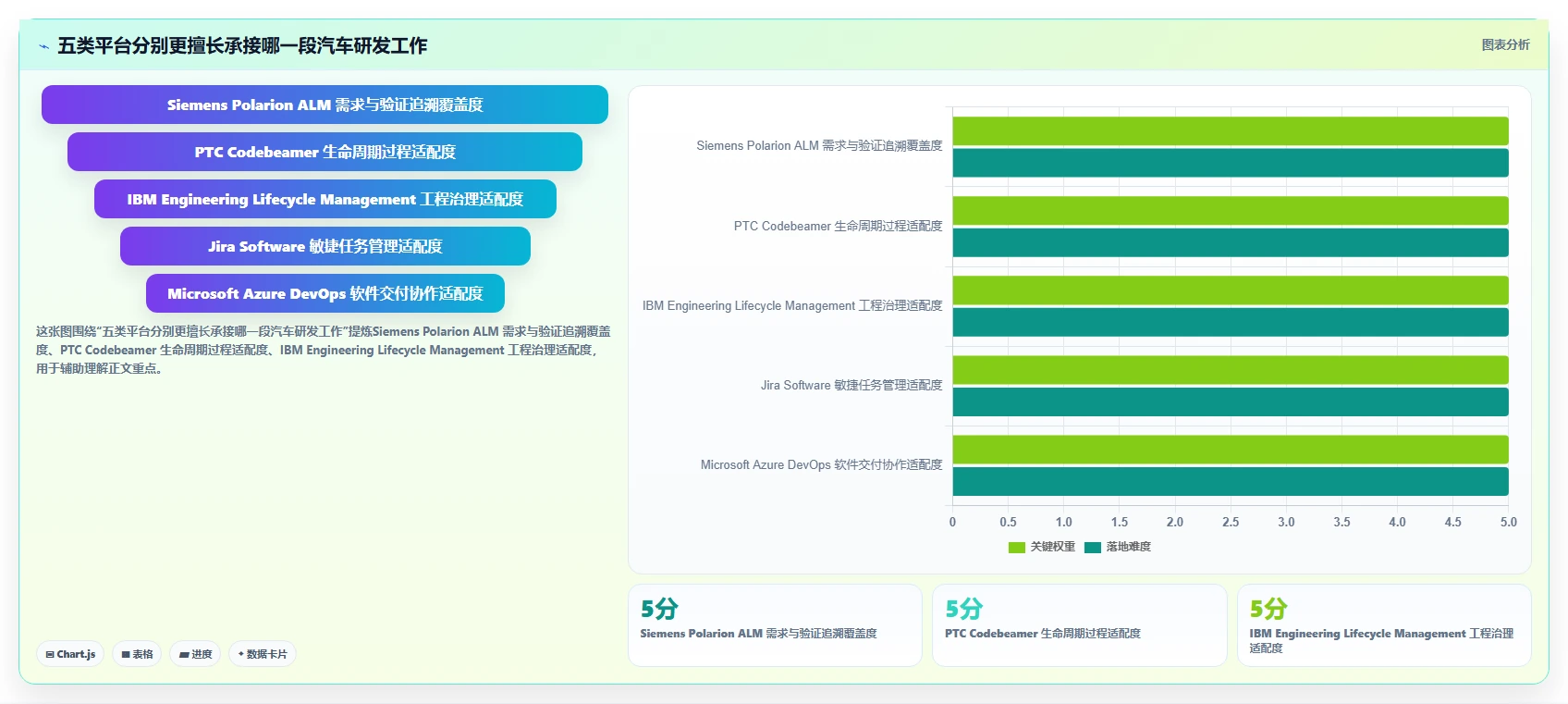This screenshot has height=704, width=1568.
Task: Select the Siemens Polarion ALM funnel bar
Action: pyautogui.click(x=325, y=105)
